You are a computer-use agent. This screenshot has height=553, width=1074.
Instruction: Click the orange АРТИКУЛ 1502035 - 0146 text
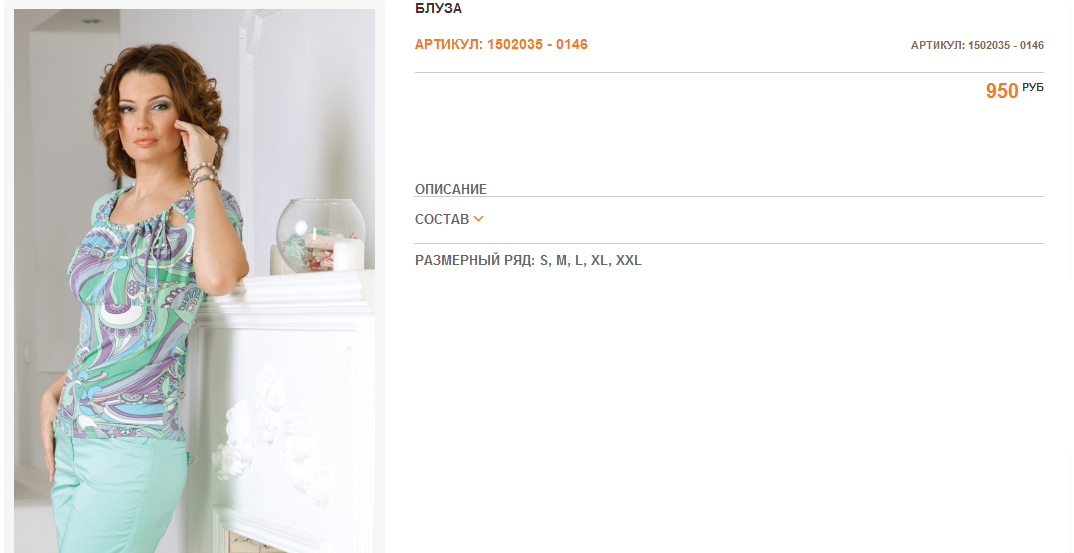click(x=501, y=45)
